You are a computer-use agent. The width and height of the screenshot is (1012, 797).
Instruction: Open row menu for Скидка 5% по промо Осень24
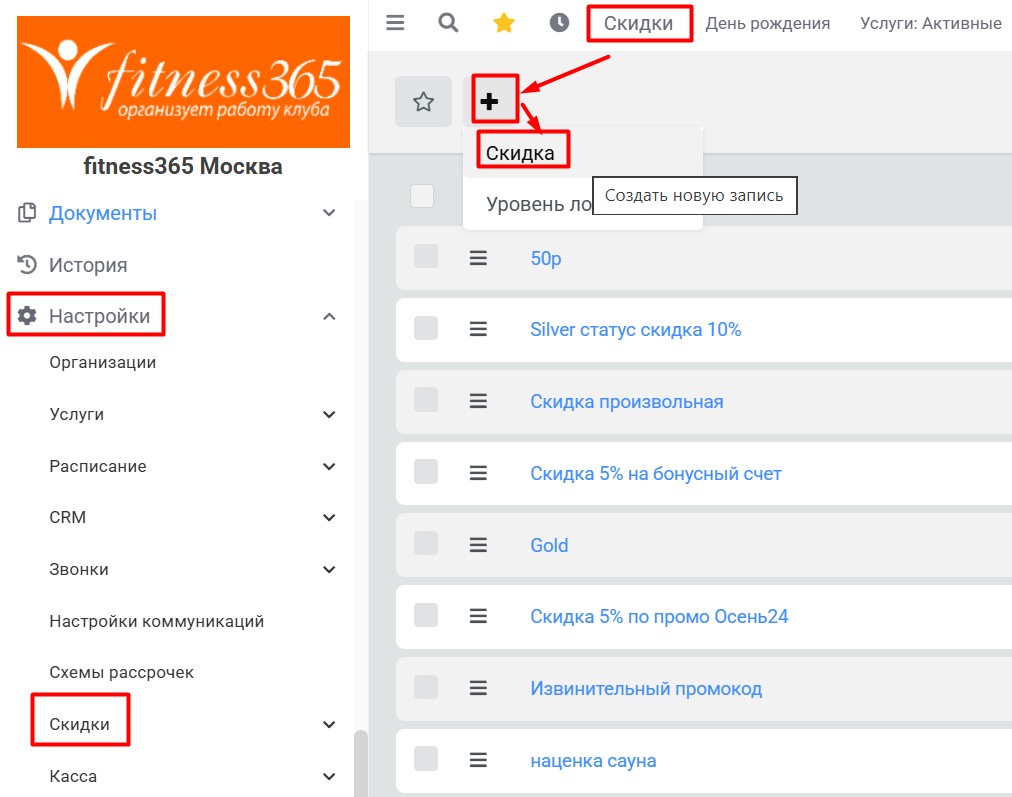(x=478, y=616)
